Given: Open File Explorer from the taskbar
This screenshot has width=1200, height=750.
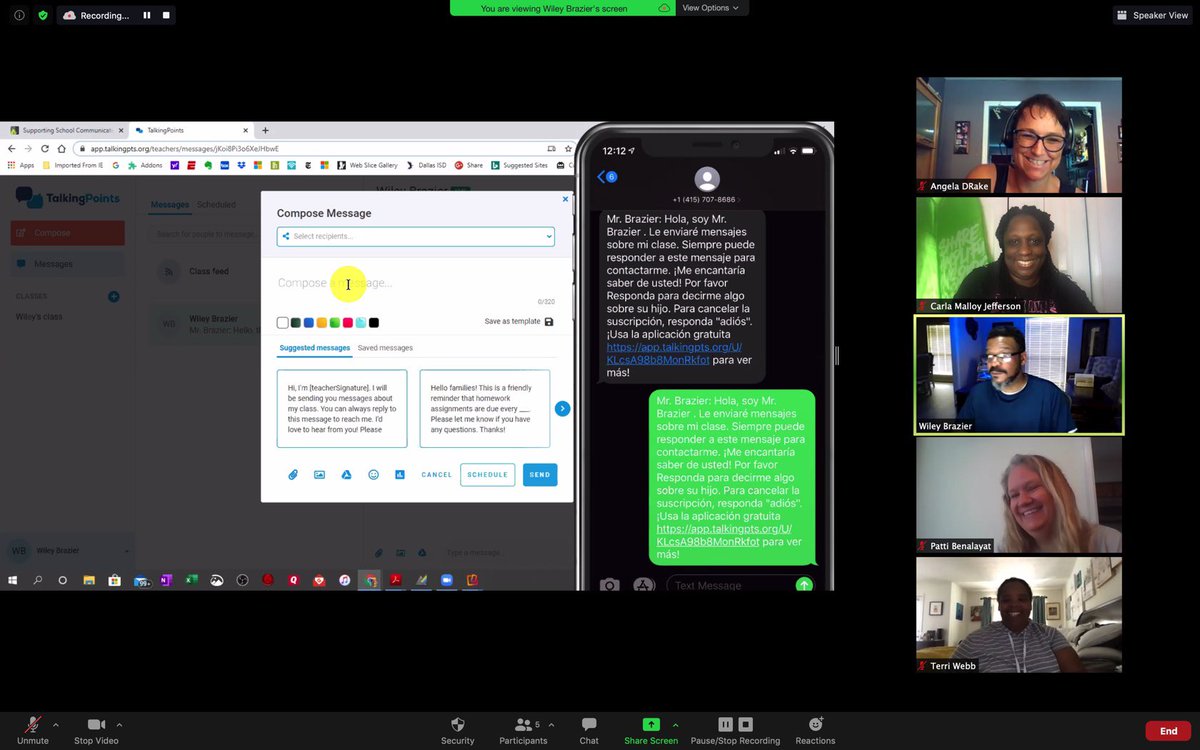Looking at the screenshot, I should [88, 580].
